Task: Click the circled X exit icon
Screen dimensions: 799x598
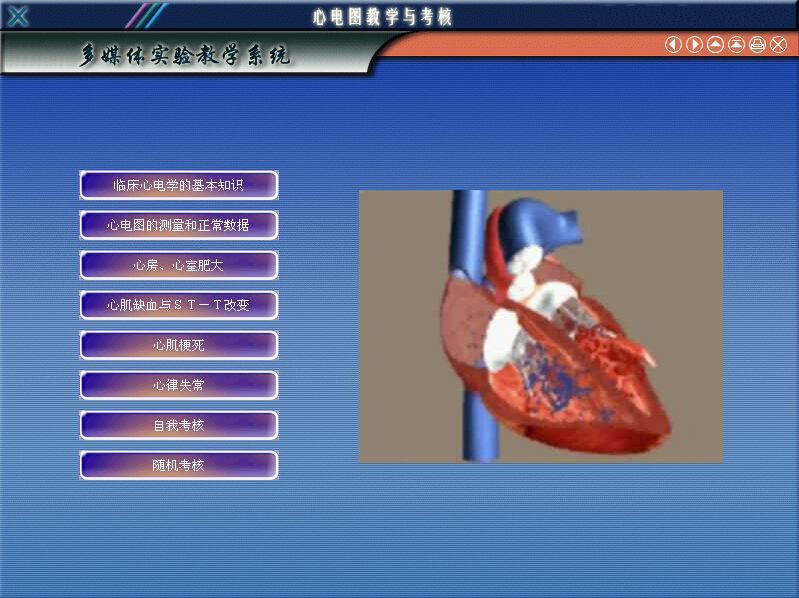Action: click(x=778, y=45)
